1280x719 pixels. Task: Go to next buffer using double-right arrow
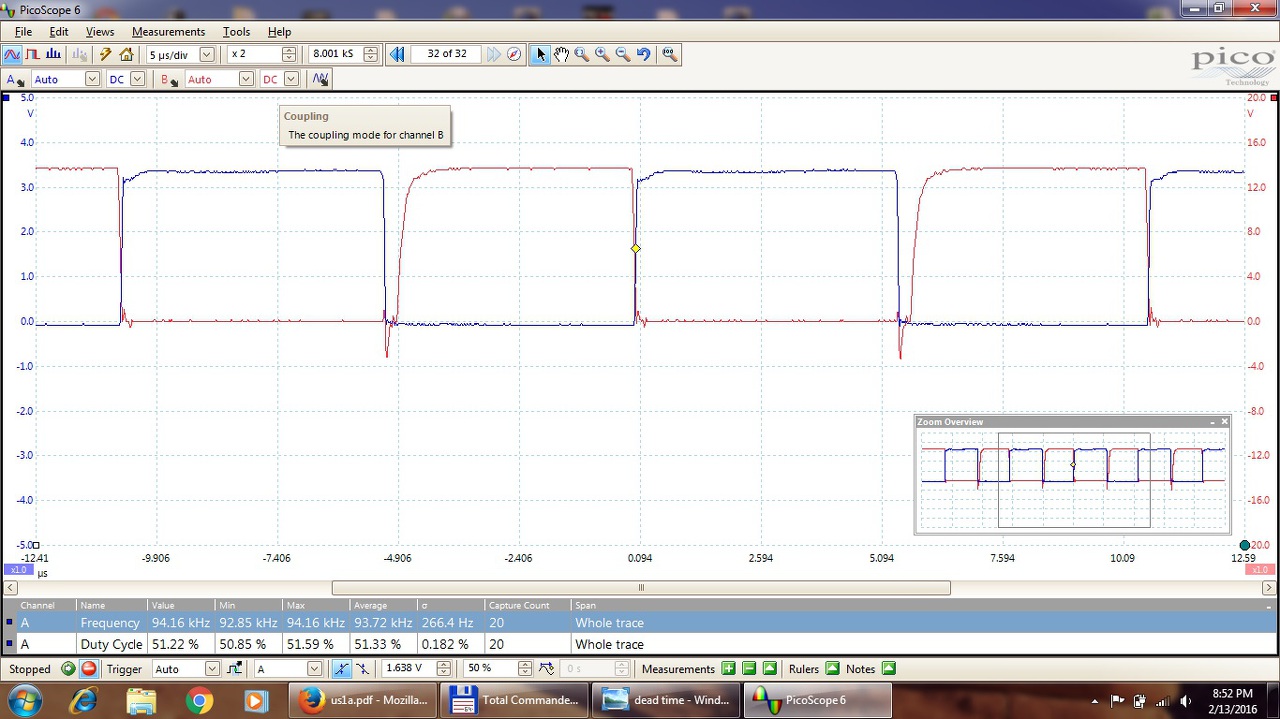coord(494,54)
